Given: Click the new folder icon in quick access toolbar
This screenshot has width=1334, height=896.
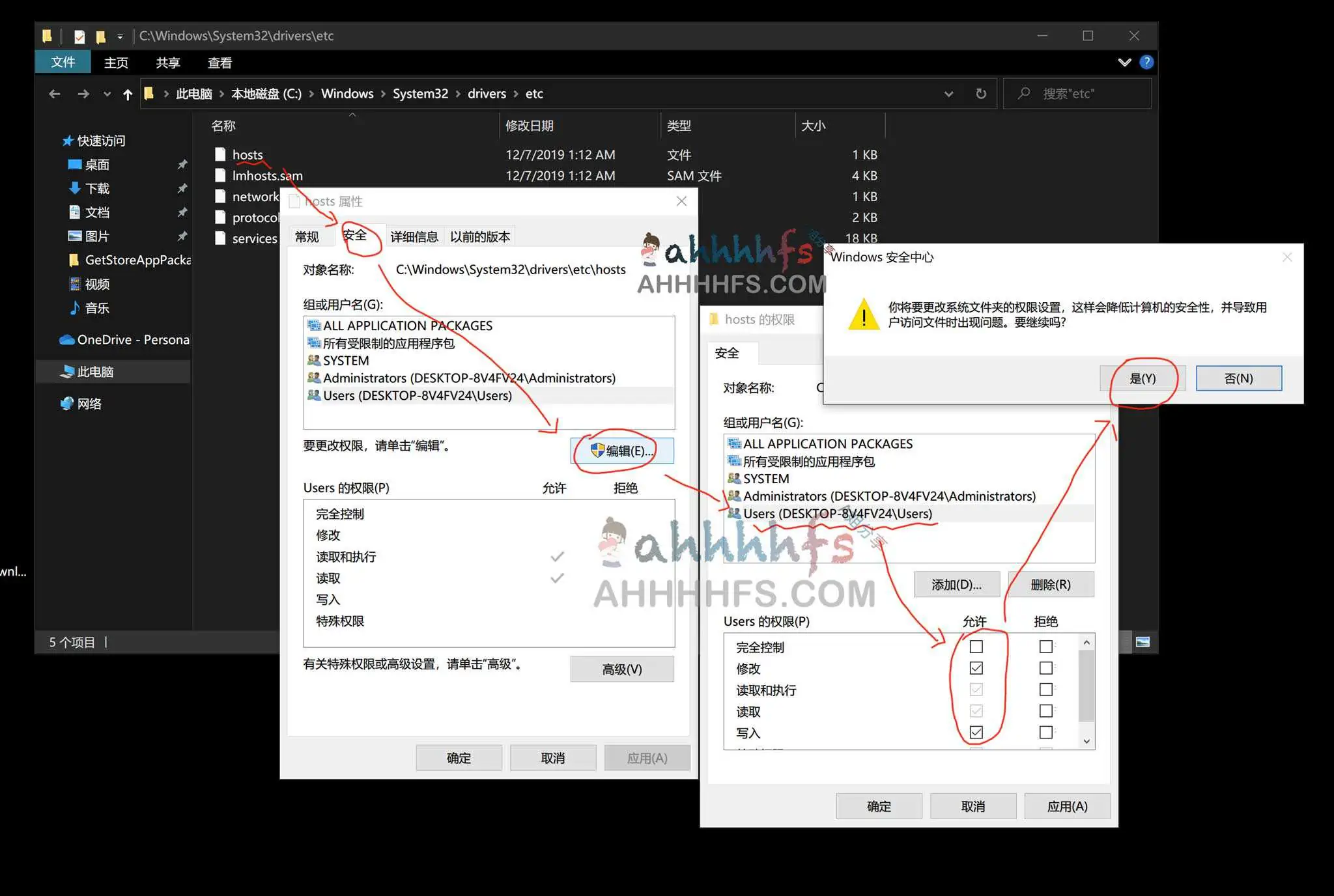Looking at the screenshot, I should [x=100, y=36].
